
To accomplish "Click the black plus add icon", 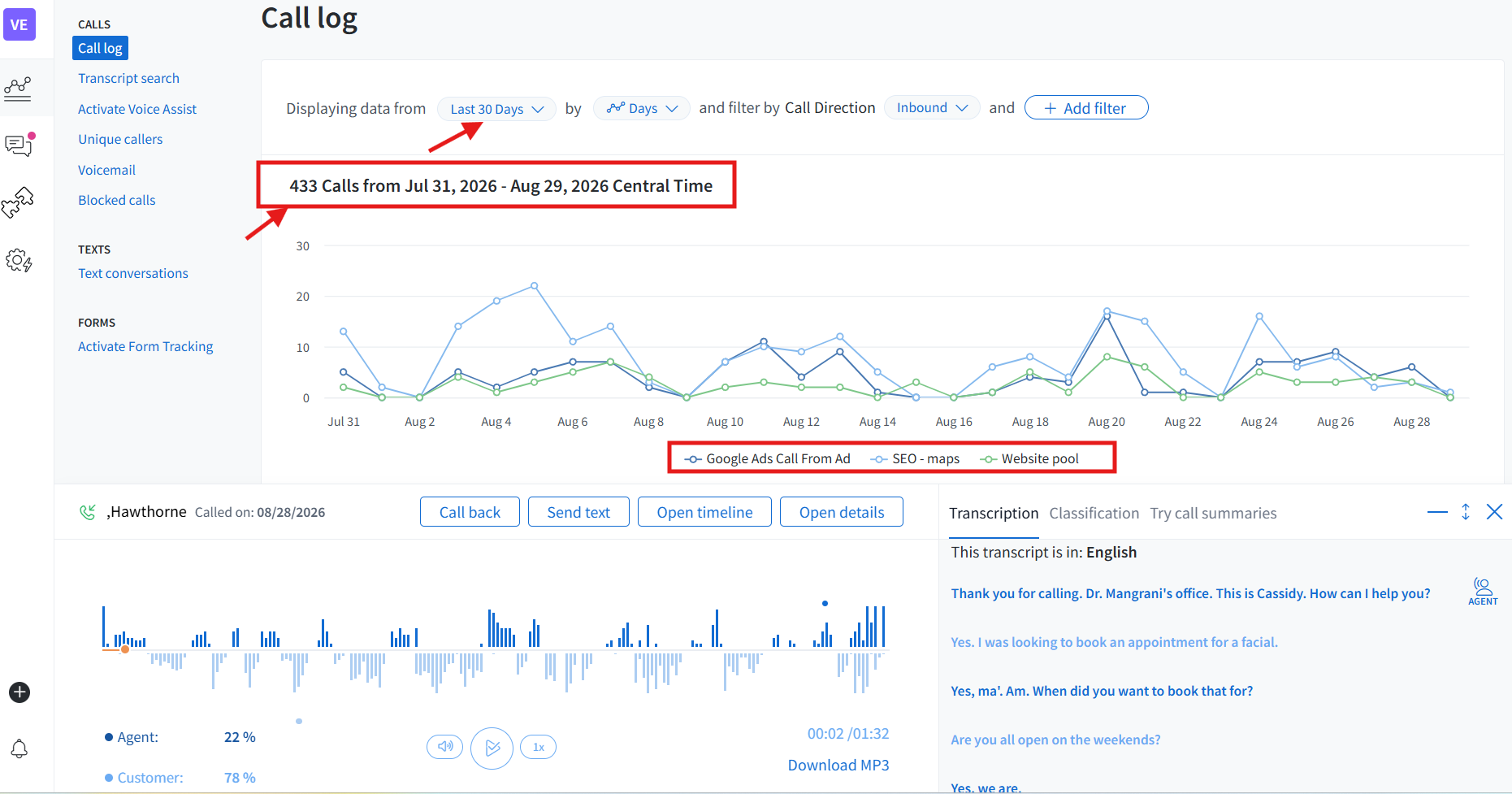I will pyautogui.click(x=19, y=692).
